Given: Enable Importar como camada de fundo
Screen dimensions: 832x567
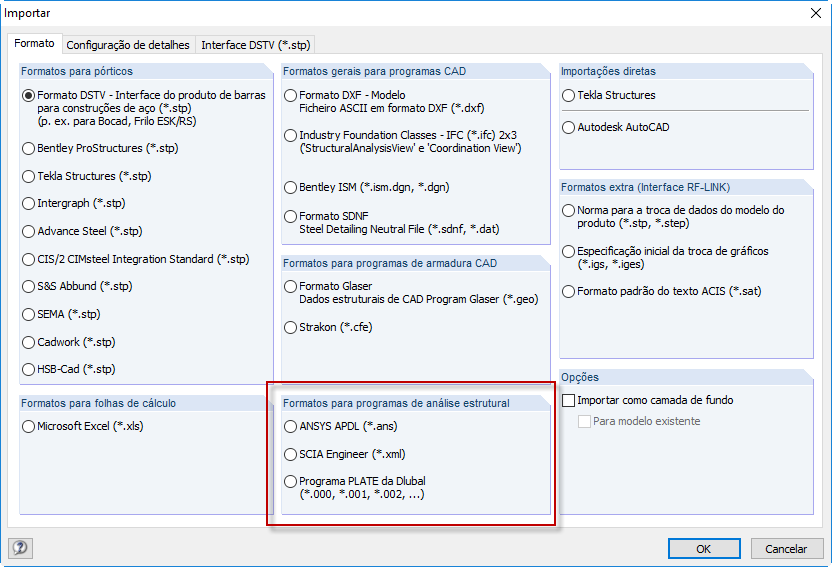Looking at the screenshot, I should tap(568, 400).
